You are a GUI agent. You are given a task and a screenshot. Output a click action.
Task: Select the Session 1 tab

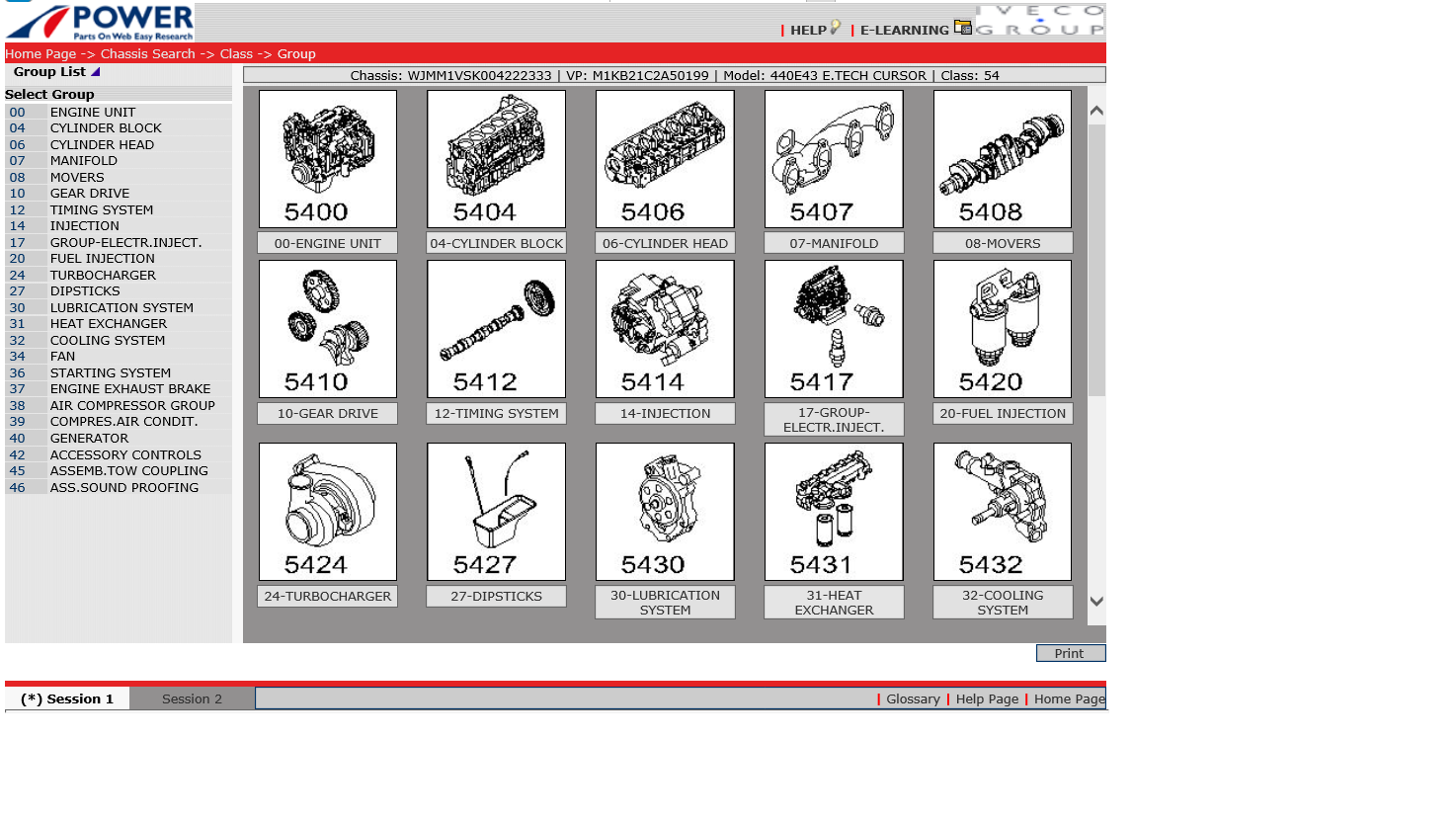tap(67, 698)
